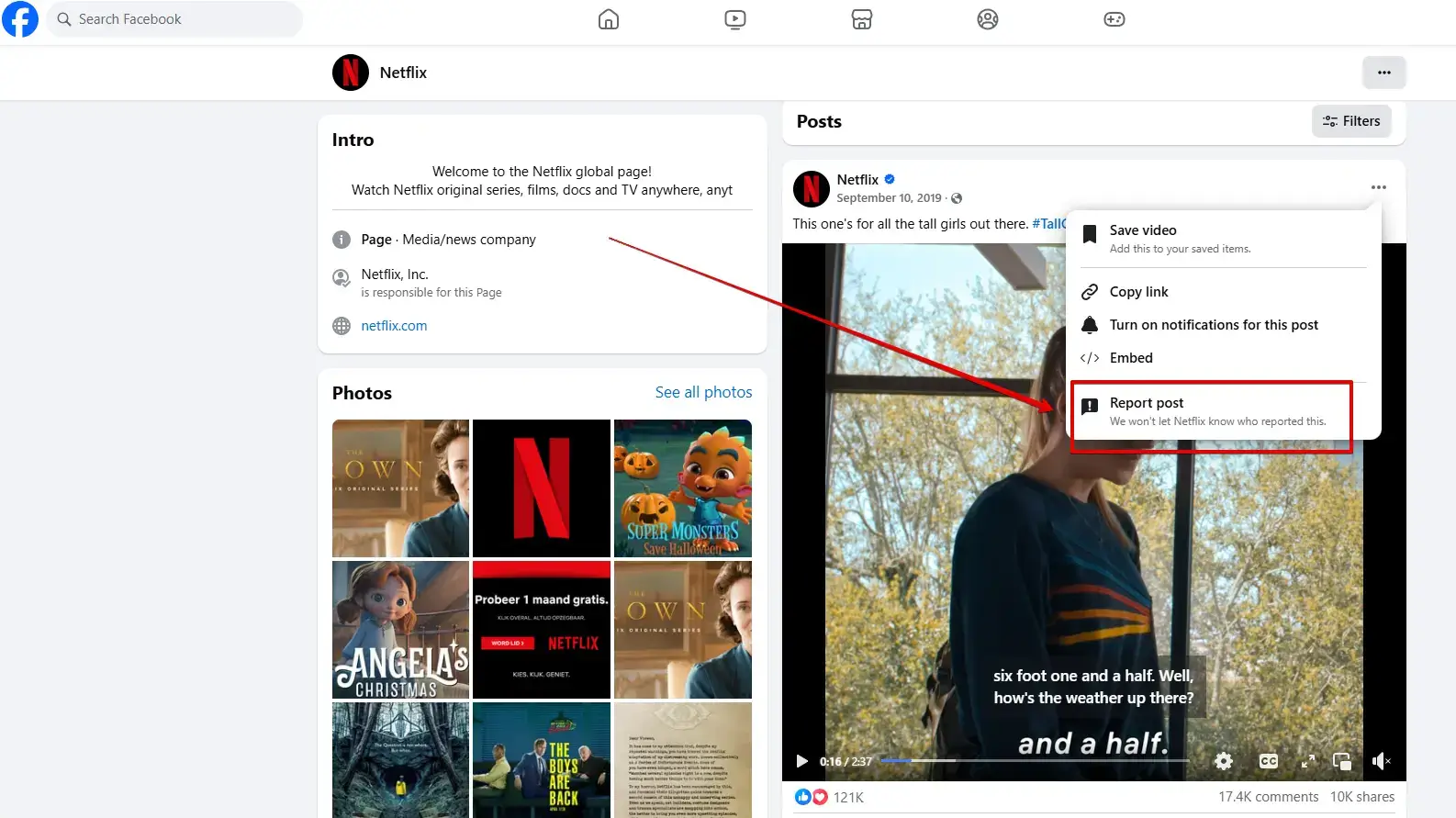The height and width of the screenshot is (818, 1456).
Task: Click the Netflix, Inc. responsible person icon
Action: (342, 278)
